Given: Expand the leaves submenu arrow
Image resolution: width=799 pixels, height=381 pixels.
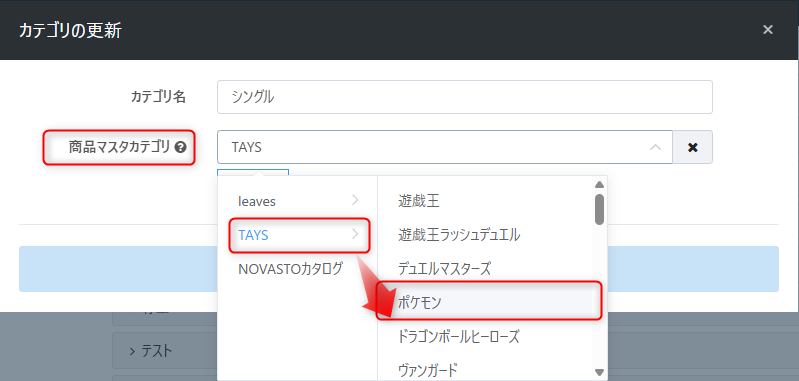Looking at the screenshot, I should pos(355,201).
